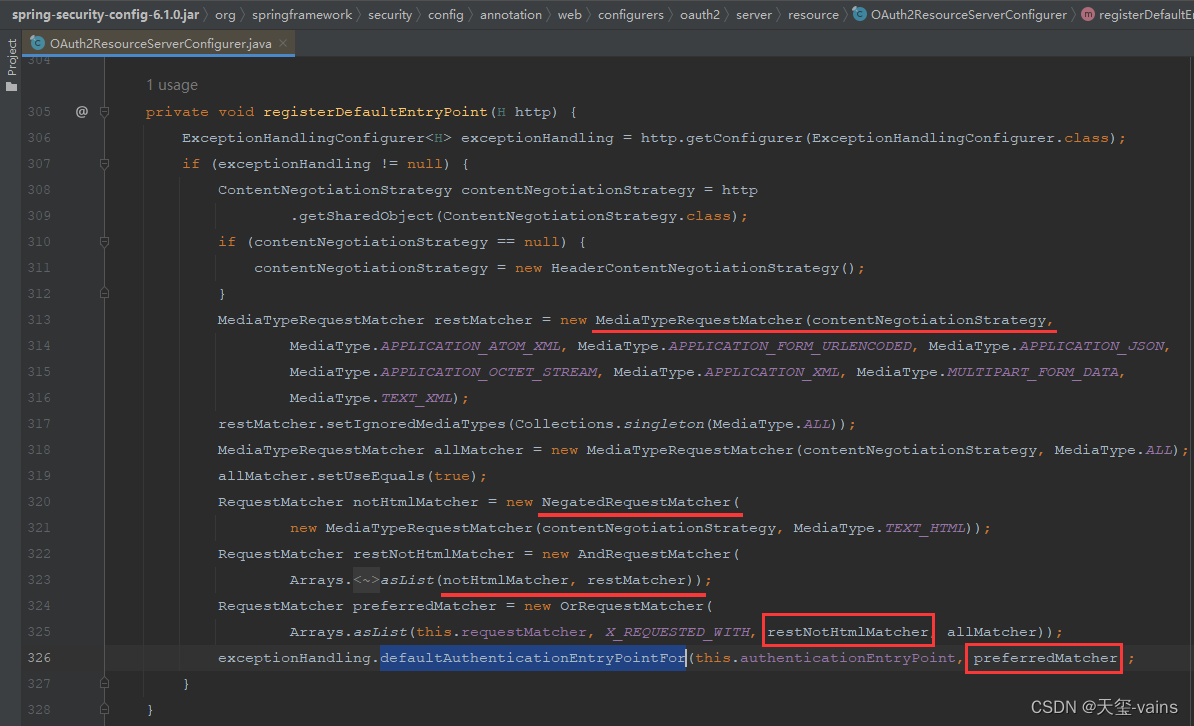Select the 'server' breadcrumb segment
Image resolution: width=1194 pixels, height=726 pixels.
click(x=754, y=14)
